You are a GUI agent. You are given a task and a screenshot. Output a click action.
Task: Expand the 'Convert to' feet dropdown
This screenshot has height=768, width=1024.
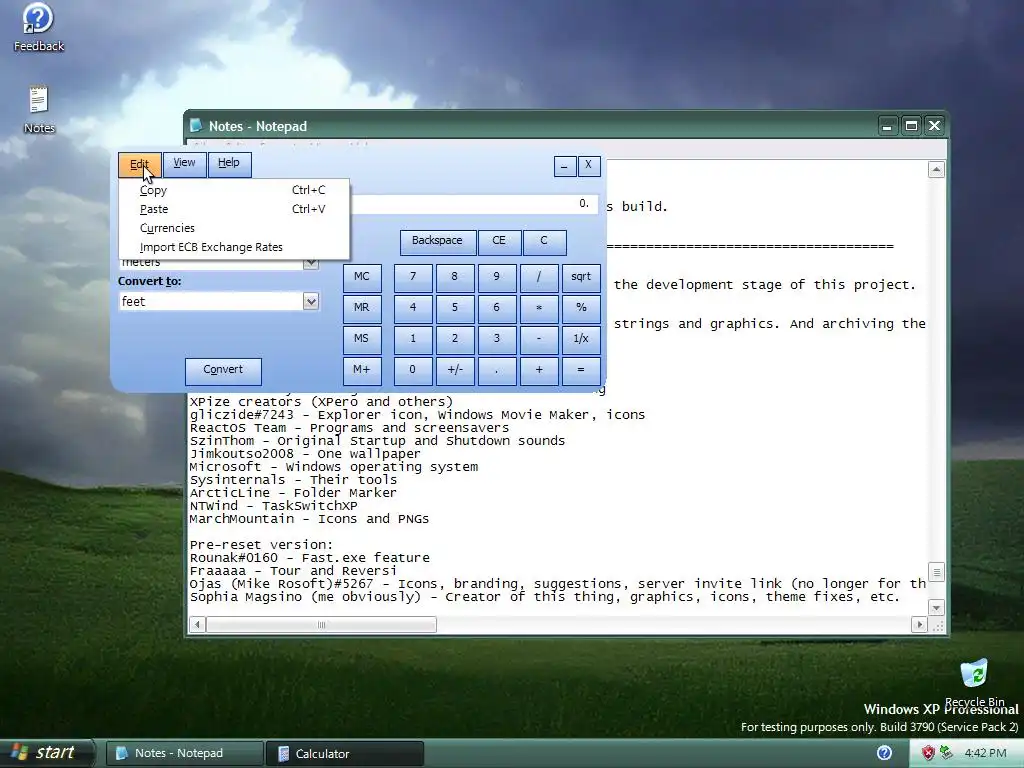[x=311, y=302]
